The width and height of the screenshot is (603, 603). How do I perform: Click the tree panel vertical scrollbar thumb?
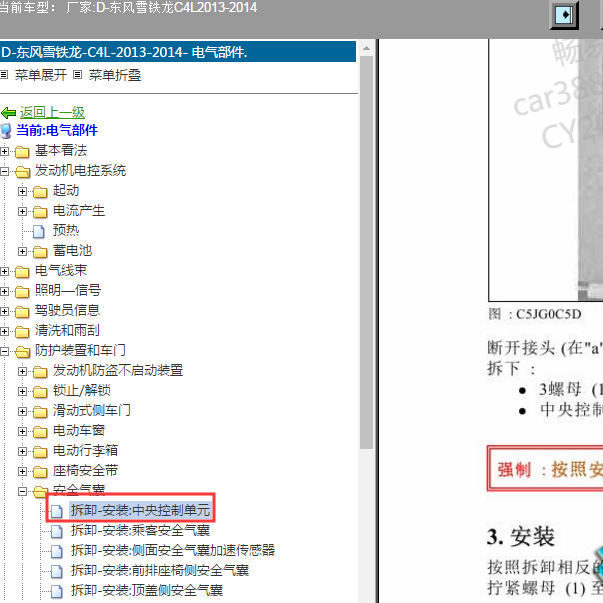(366, 252)
